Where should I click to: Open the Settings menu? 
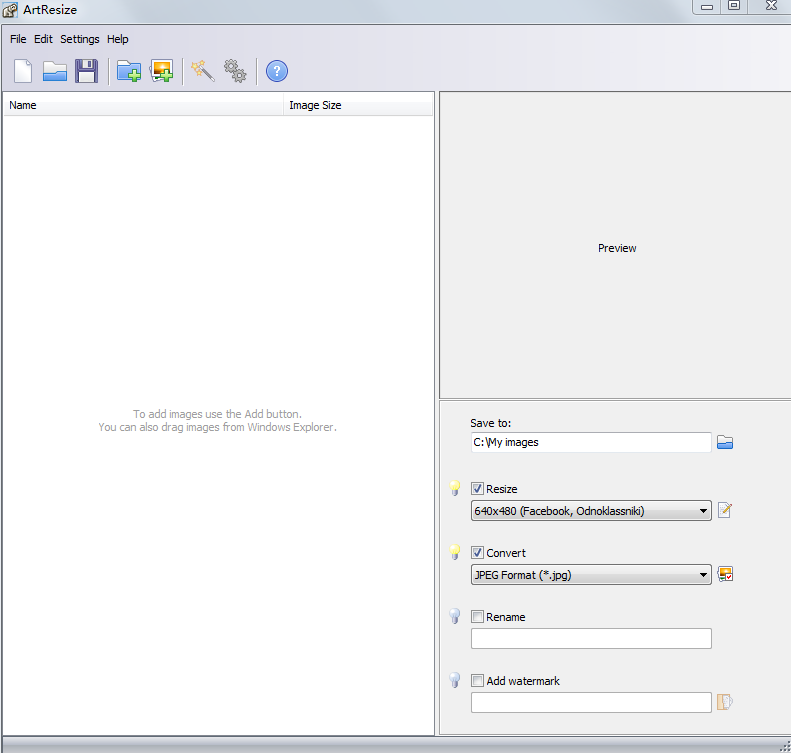tap(80, 39)
